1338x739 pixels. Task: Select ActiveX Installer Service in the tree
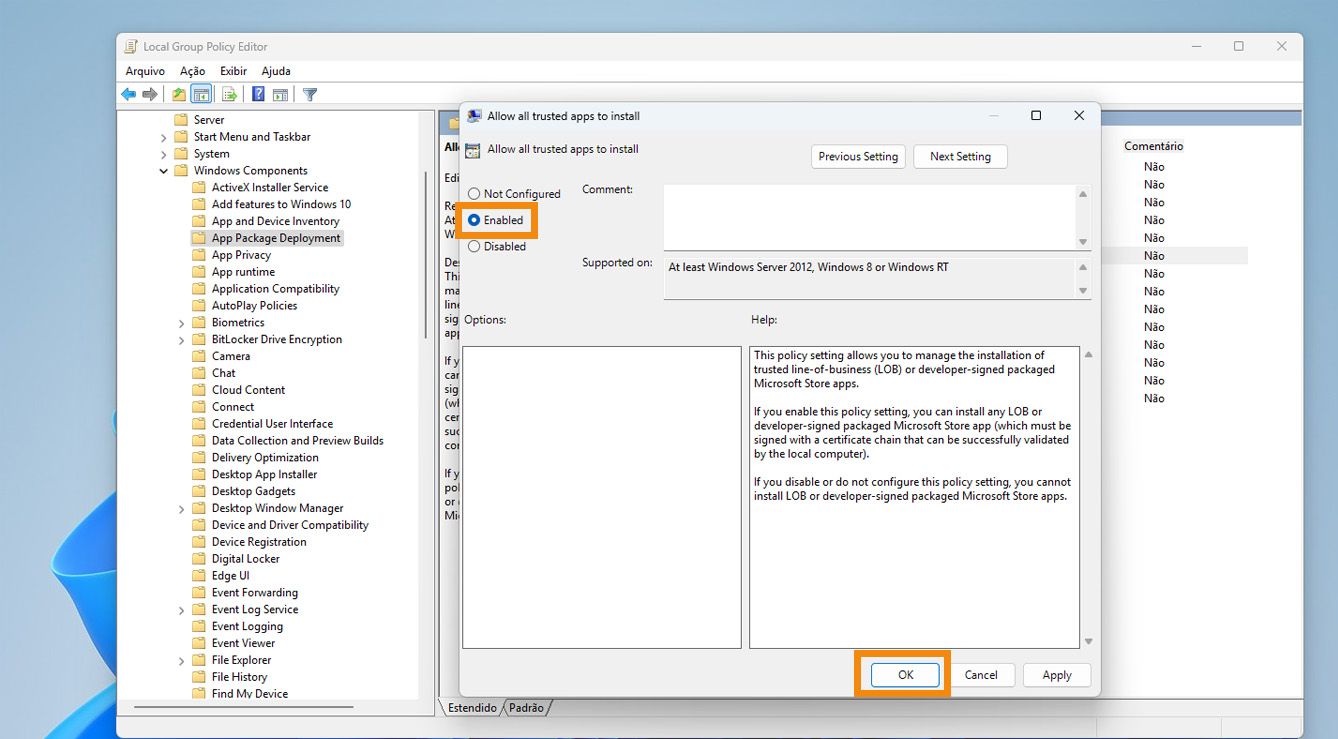pyautogui.click(x=270, y=187)
